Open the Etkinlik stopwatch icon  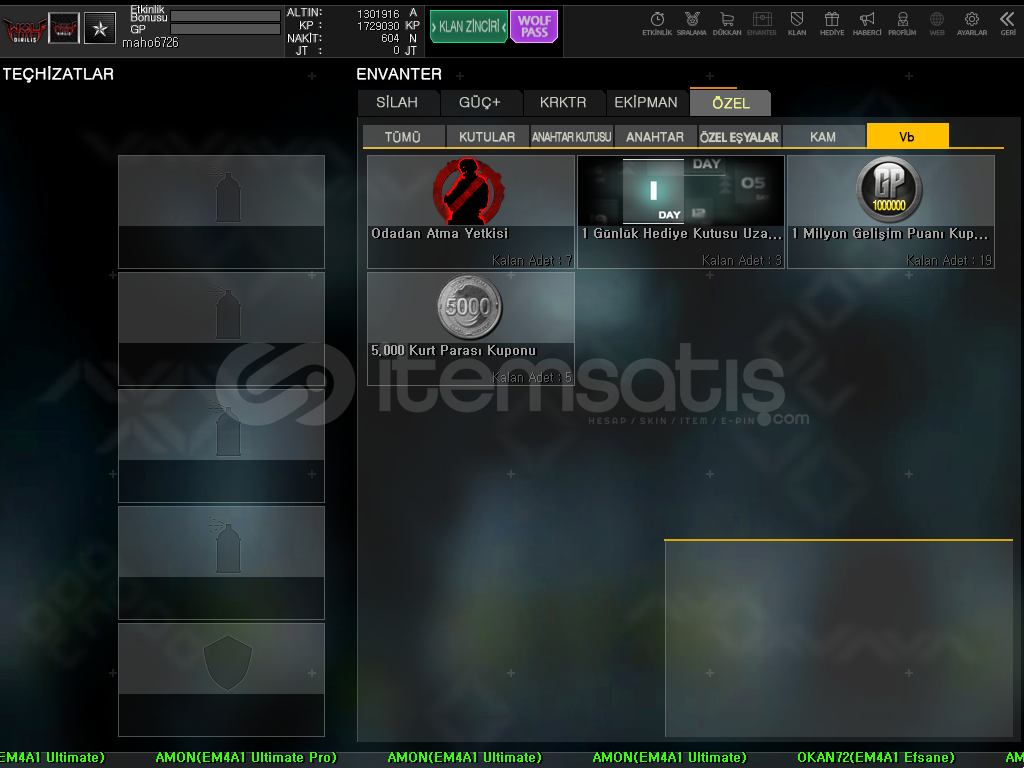coord(657,23)
